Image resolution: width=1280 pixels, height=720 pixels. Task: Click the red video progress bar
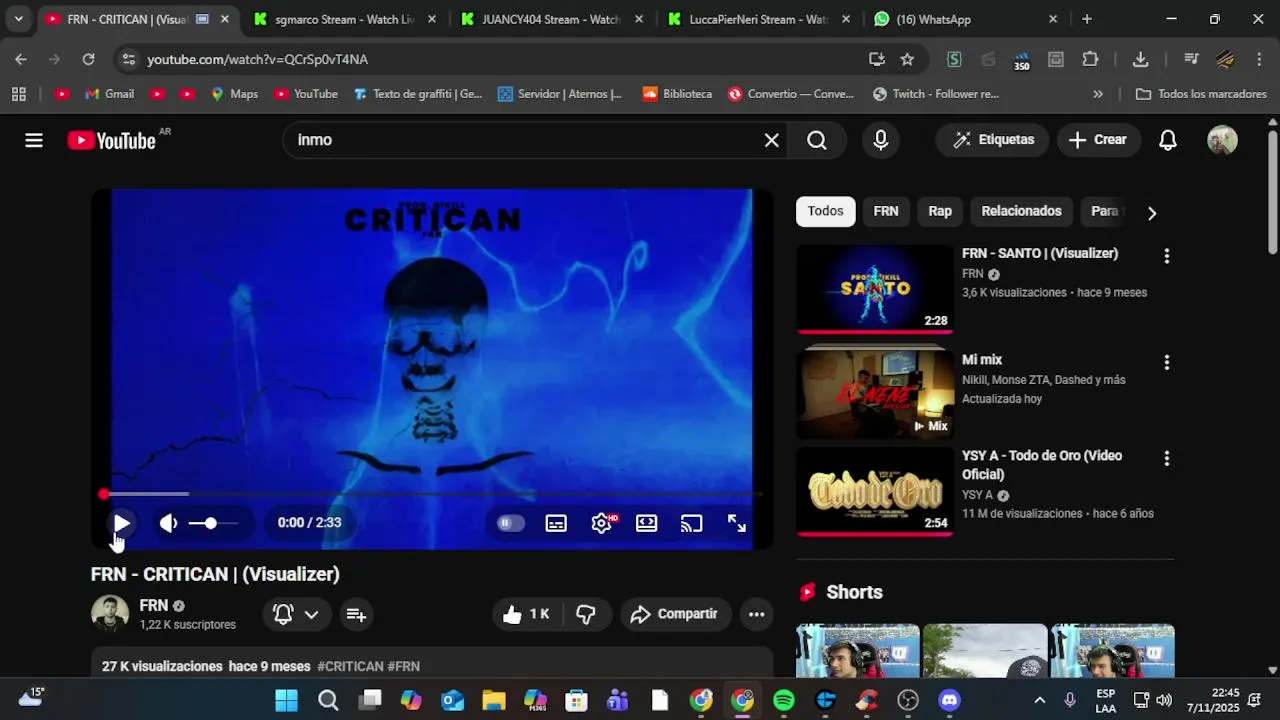pyautogui.click(x=432, y=494)
